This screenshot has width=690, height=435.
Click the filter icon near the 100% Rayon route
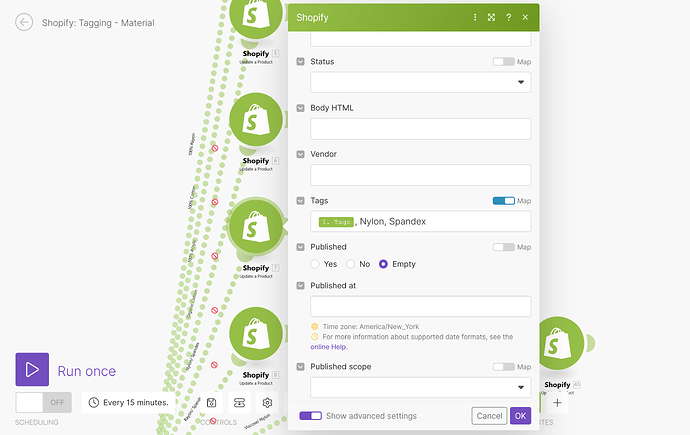[215, 148]
